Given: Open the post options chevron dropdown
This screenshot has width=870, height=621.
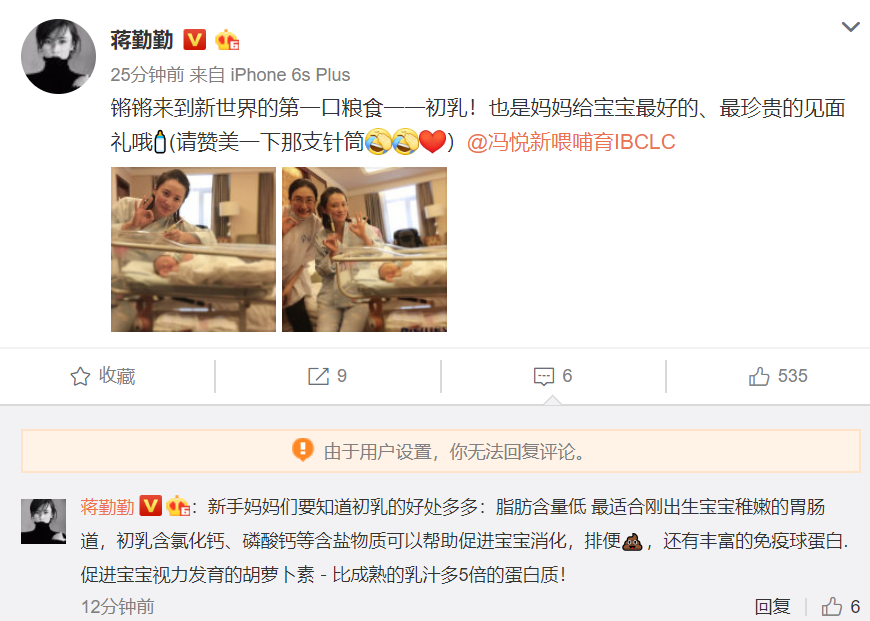Looking at the screenshot, I should click(x=850, y=27).
